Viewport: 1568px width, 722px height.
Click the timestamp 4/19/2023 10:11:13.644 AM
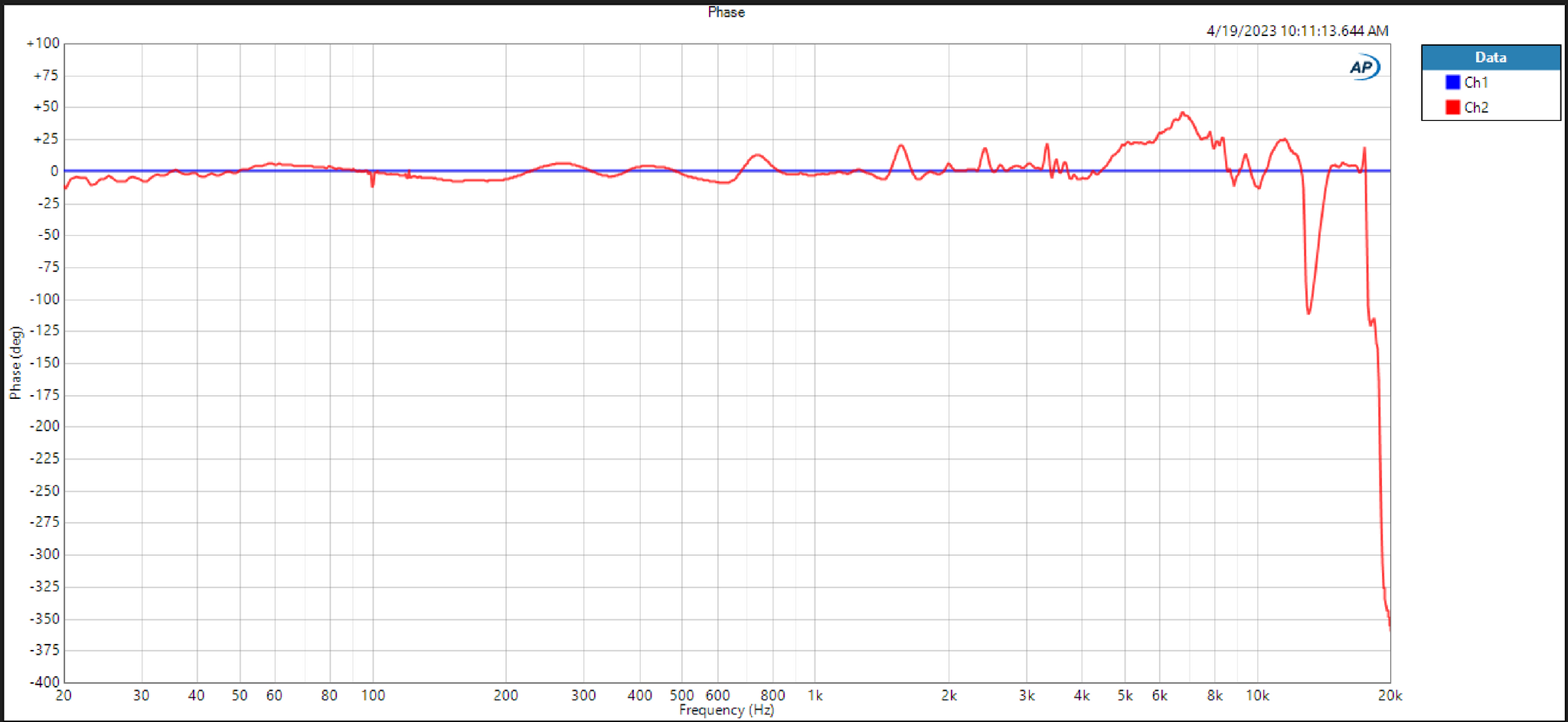point(1297,31)
